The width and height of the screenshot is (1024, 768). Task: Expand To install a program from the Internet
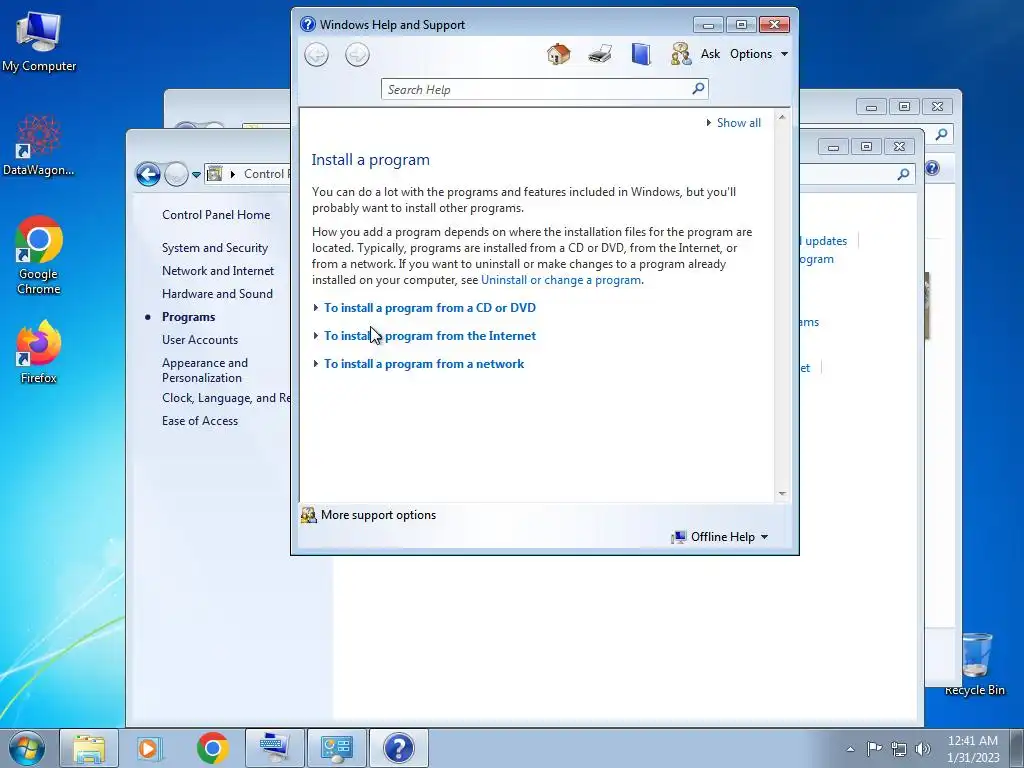430,336
